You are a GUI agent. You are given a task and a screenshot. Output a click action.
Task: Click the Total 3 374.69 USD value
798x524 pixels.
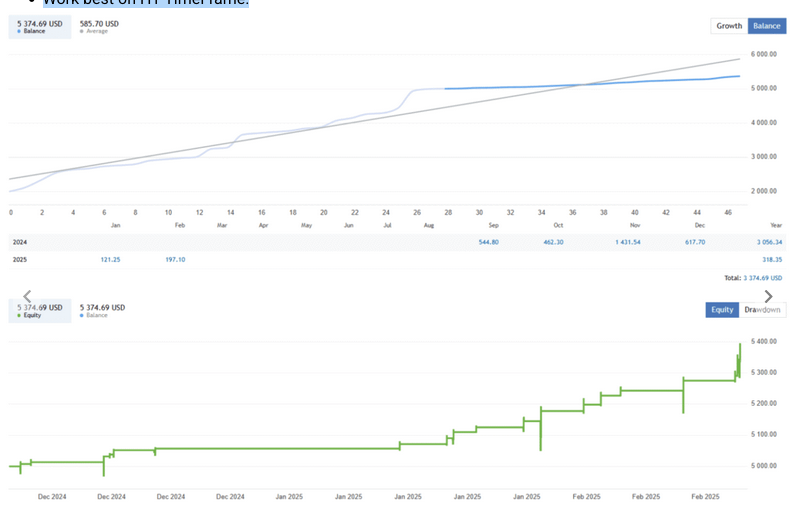[762, 278]
